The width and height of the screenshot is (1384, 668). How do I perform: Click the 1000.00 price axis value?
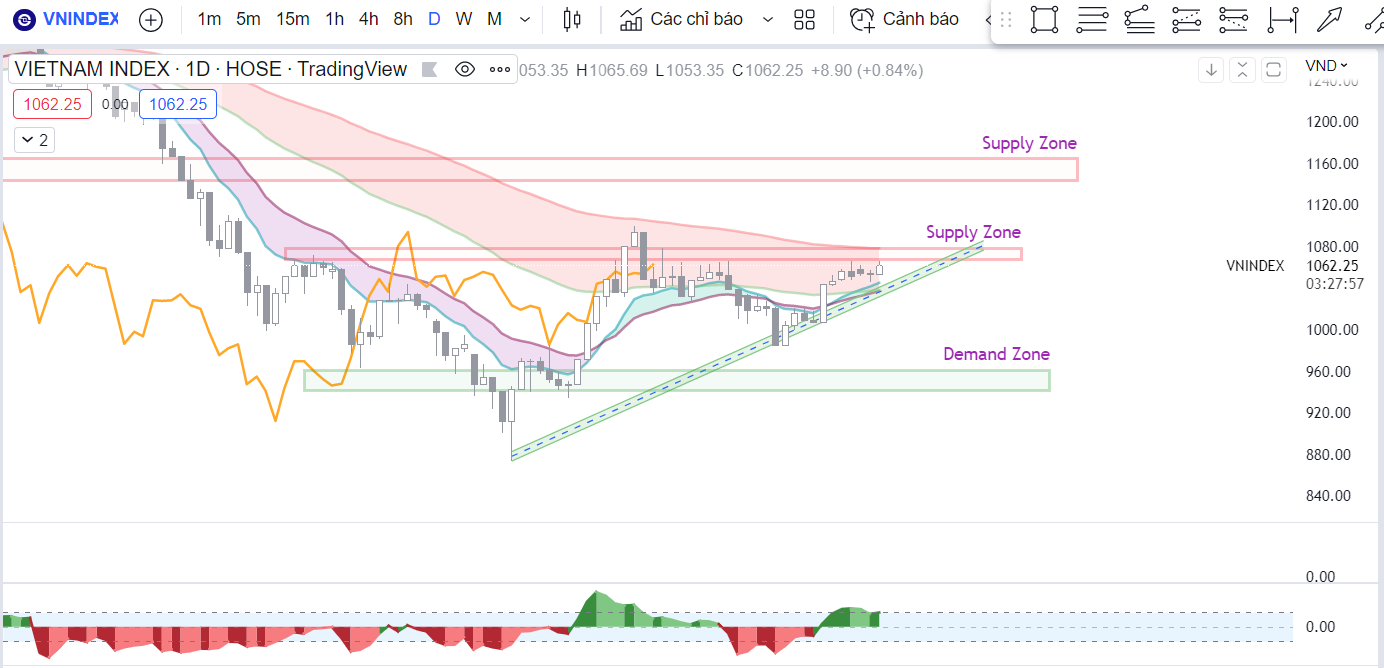1333,330
